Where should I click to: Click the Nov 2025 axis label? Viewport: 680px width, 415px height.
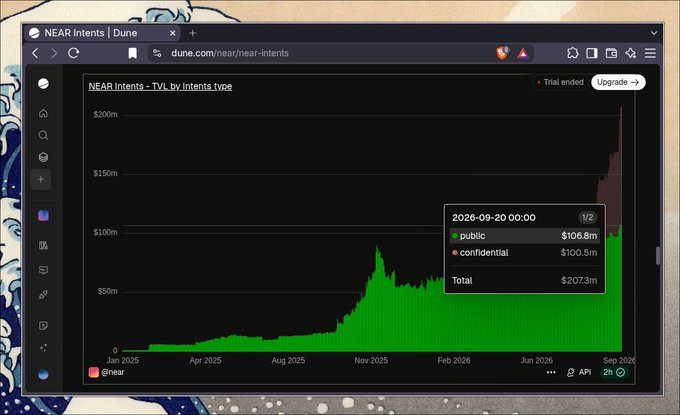371,360
